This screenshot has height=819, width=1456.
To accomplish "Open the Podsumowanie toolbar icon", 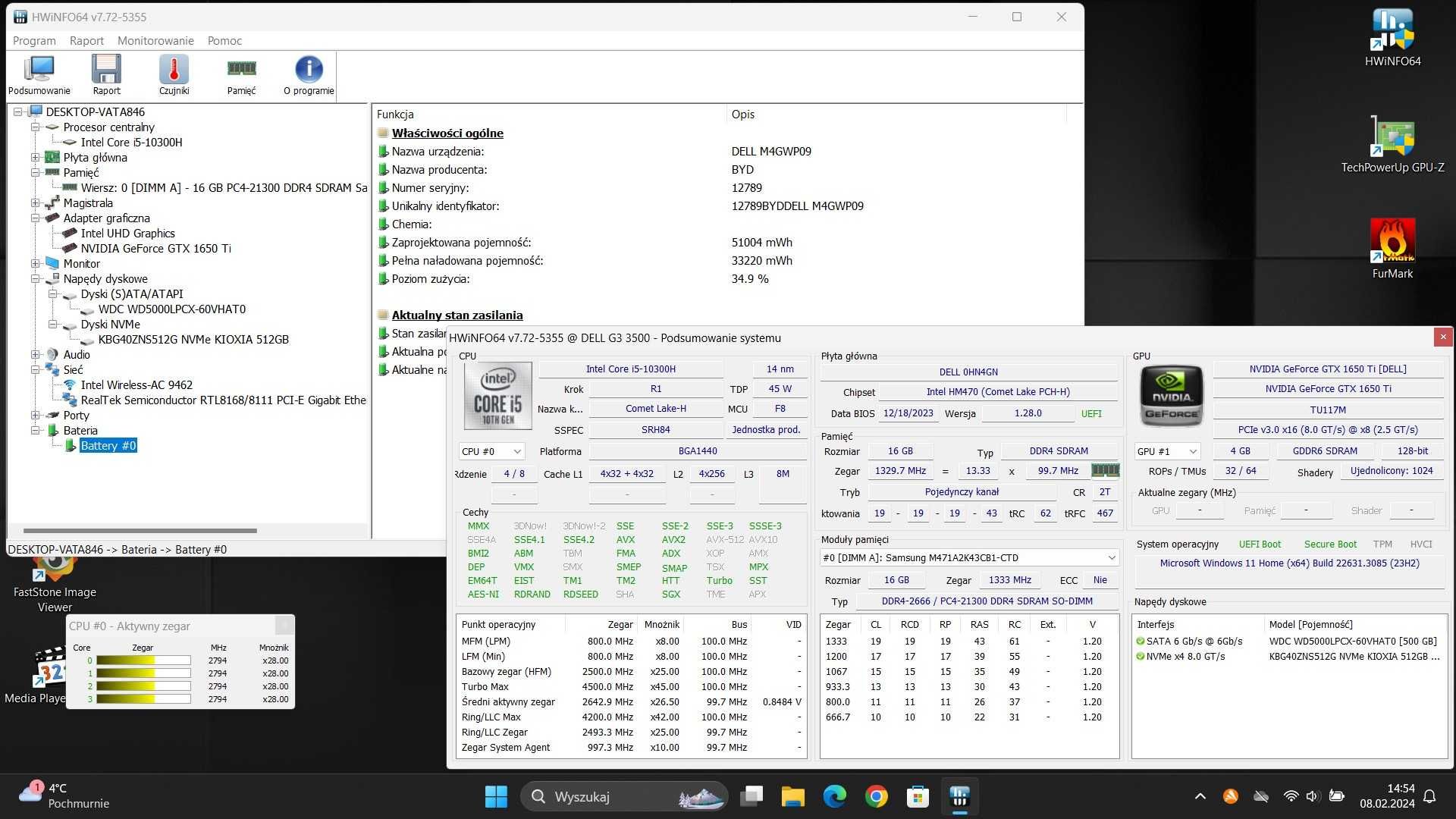I will click(39, 74).
